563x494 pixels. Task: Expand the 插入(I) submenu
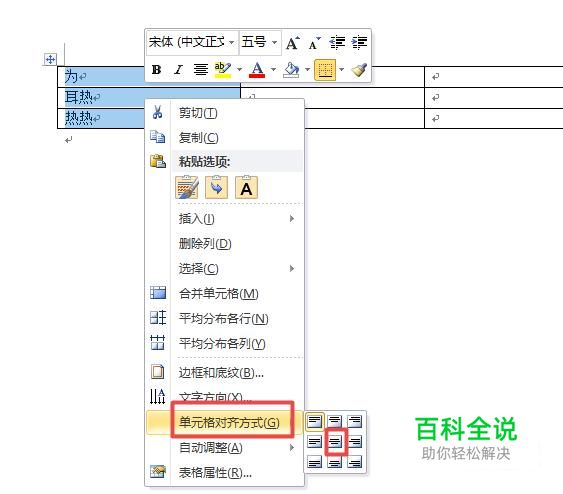[x=225, y=219]
